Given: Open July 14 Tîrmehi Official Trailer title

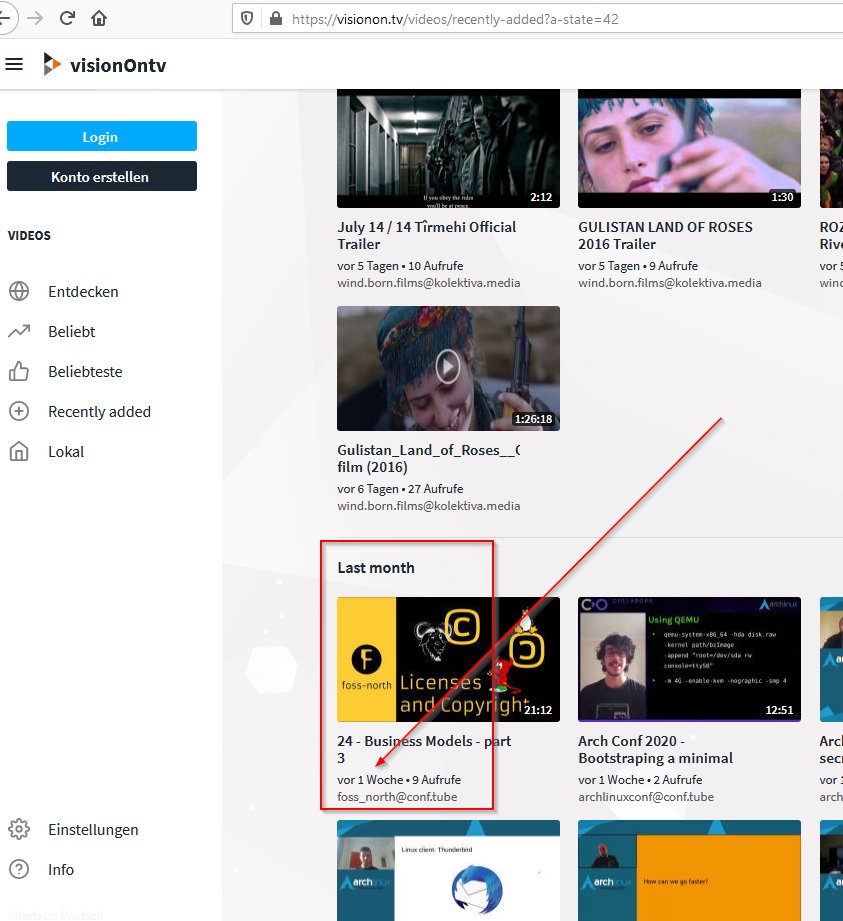Looking at the screenshot, I should pyautogui.click(x=426, y=236).
